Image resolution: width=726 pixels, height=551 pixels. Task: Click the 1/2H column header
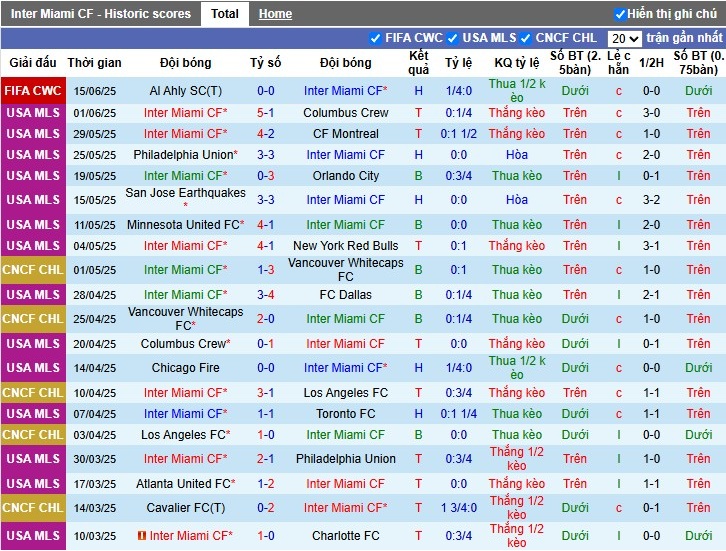651,63
